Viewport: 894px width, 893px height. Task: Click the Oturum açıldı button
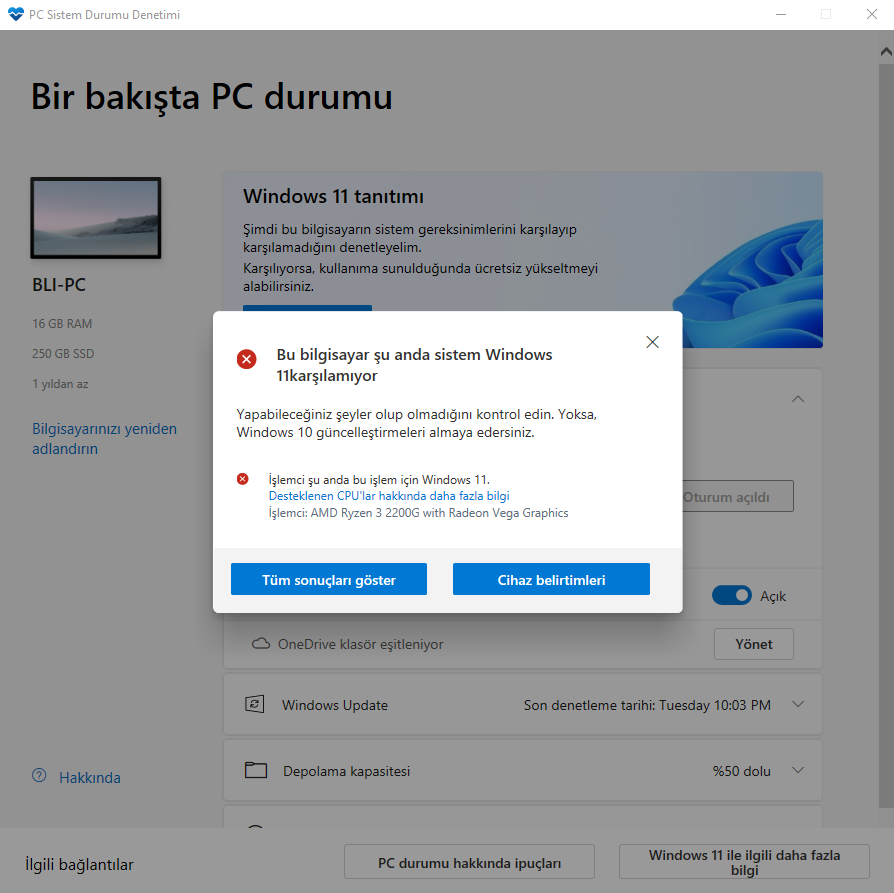(738, 496)
